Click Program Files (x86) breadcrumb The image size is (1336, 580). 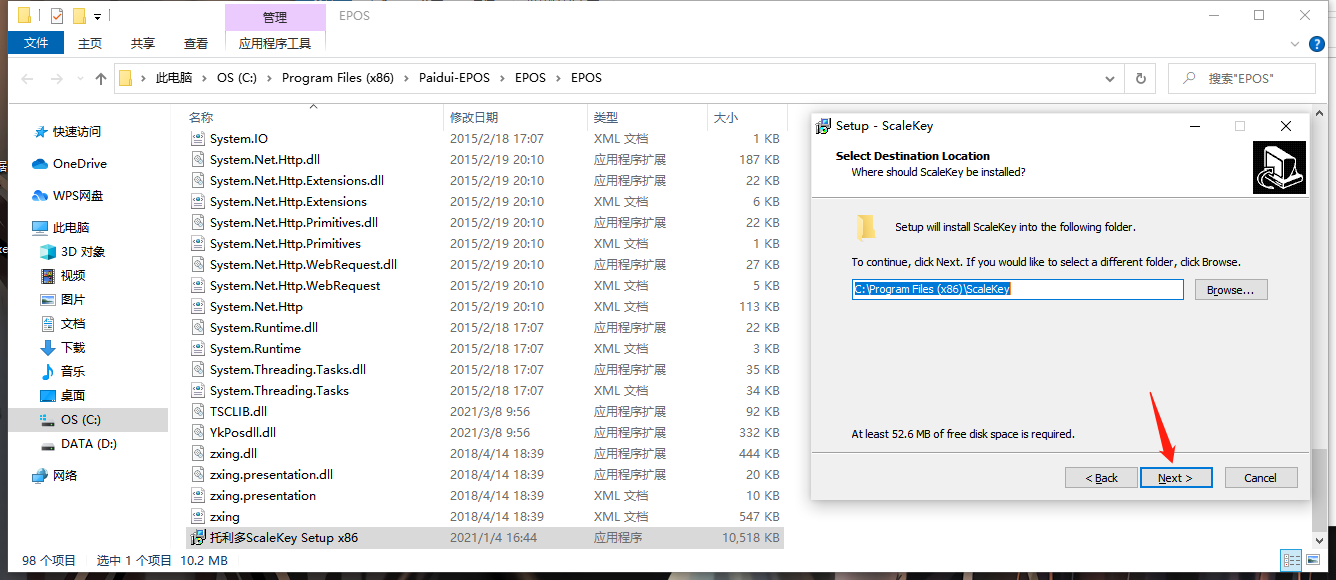[x=337, y=78]
